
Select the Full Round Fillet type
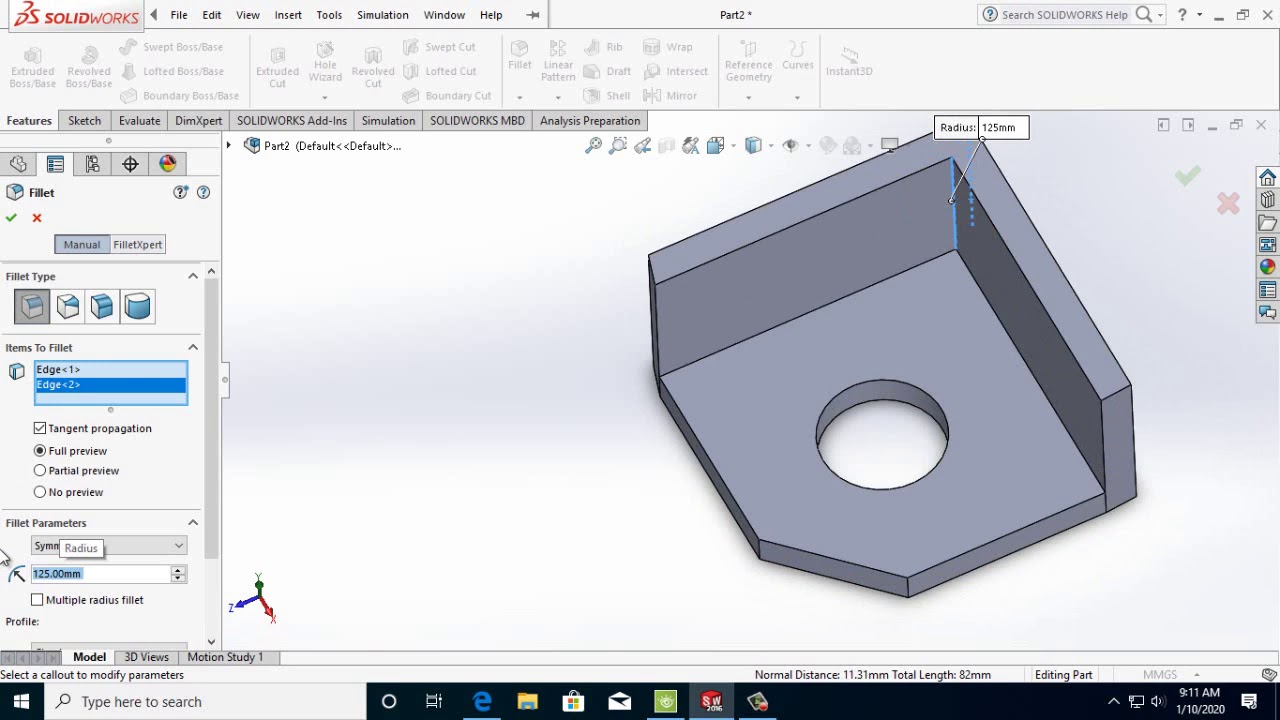(137, 306)
